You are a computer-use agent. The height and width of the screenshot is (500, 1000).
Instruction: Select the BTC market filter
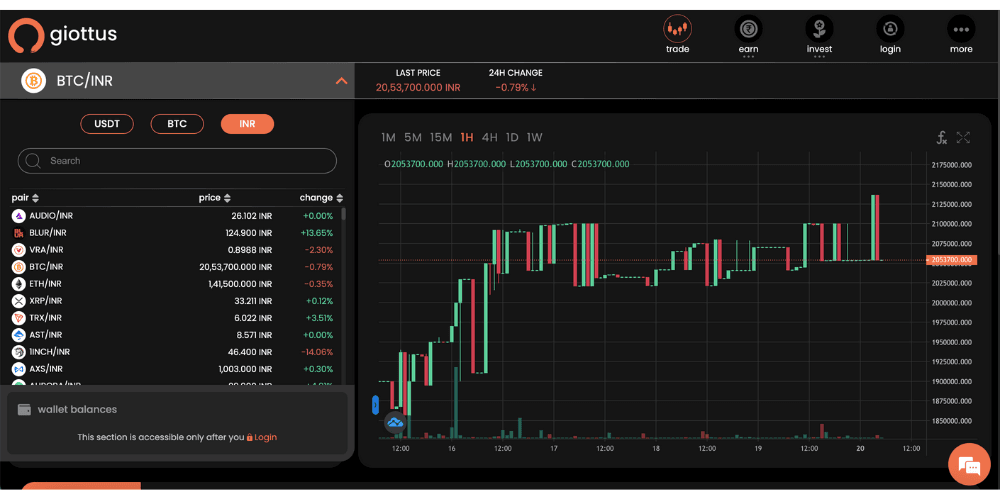[177, 124]
